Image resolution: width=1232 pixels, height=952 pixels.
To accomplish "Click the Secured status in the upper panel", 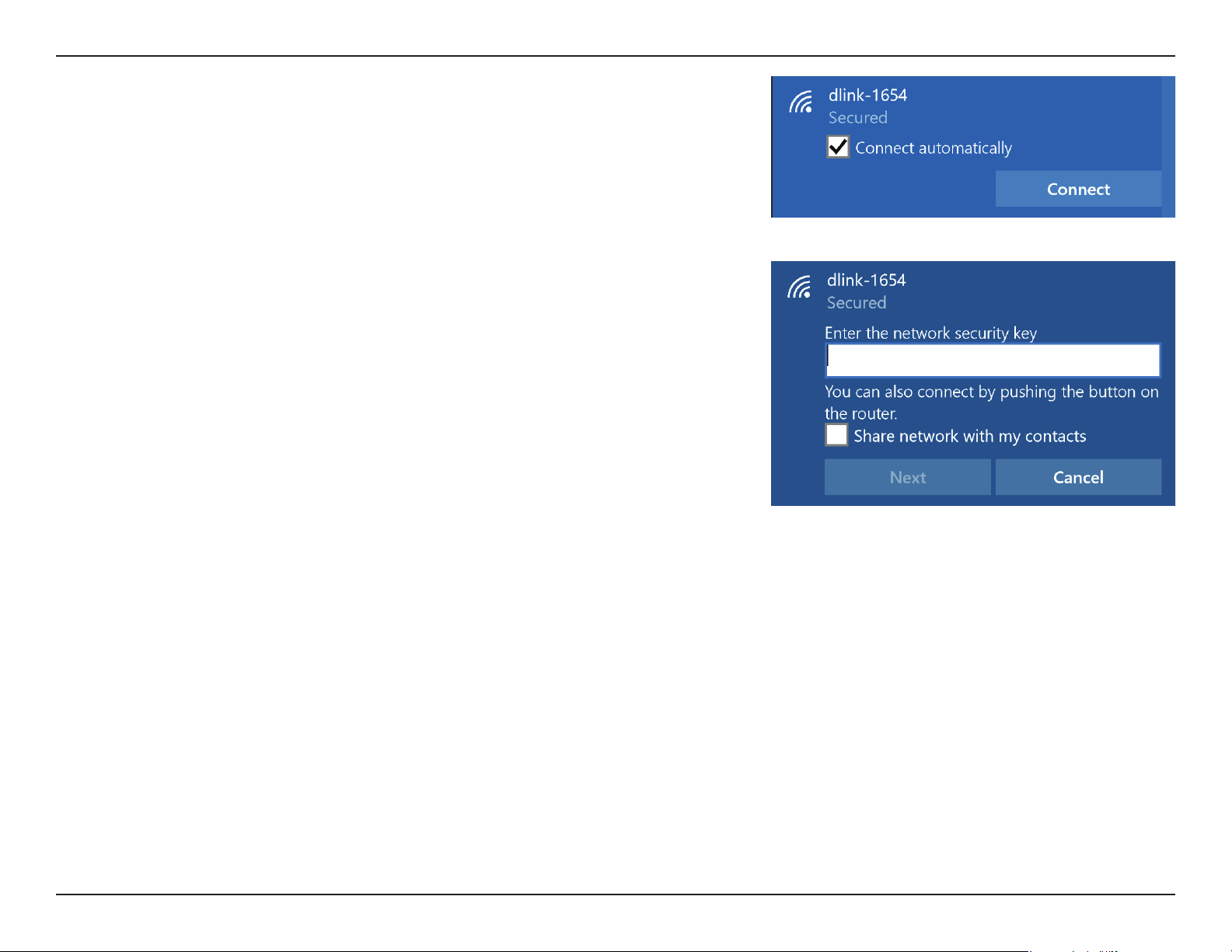I will click(857, 118).
